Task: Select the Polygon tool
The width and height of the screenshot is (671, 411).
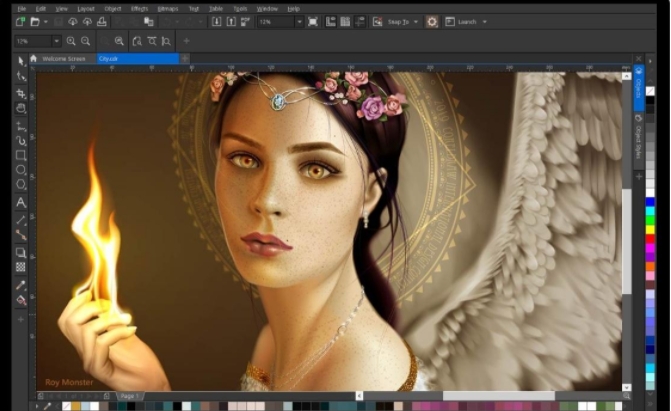Action: pyautogui.click(x=21, y=185)
